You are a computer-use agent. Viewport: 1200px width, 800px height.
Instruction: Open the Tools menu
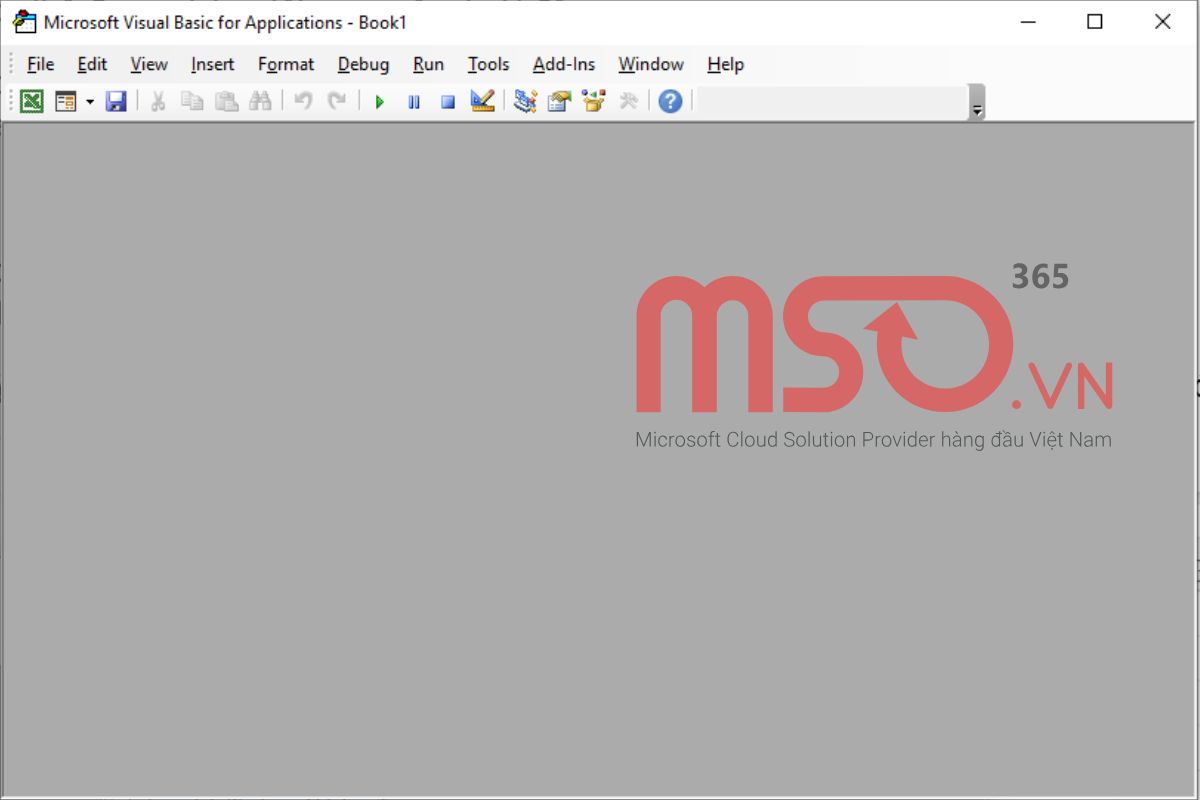click(488, 64)
